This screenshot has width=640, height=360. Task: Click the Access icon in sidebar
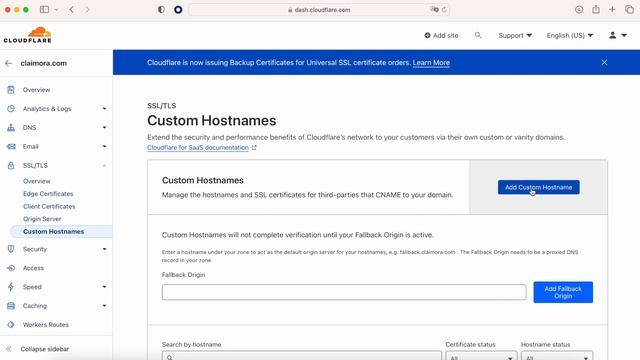coord(11,268)
